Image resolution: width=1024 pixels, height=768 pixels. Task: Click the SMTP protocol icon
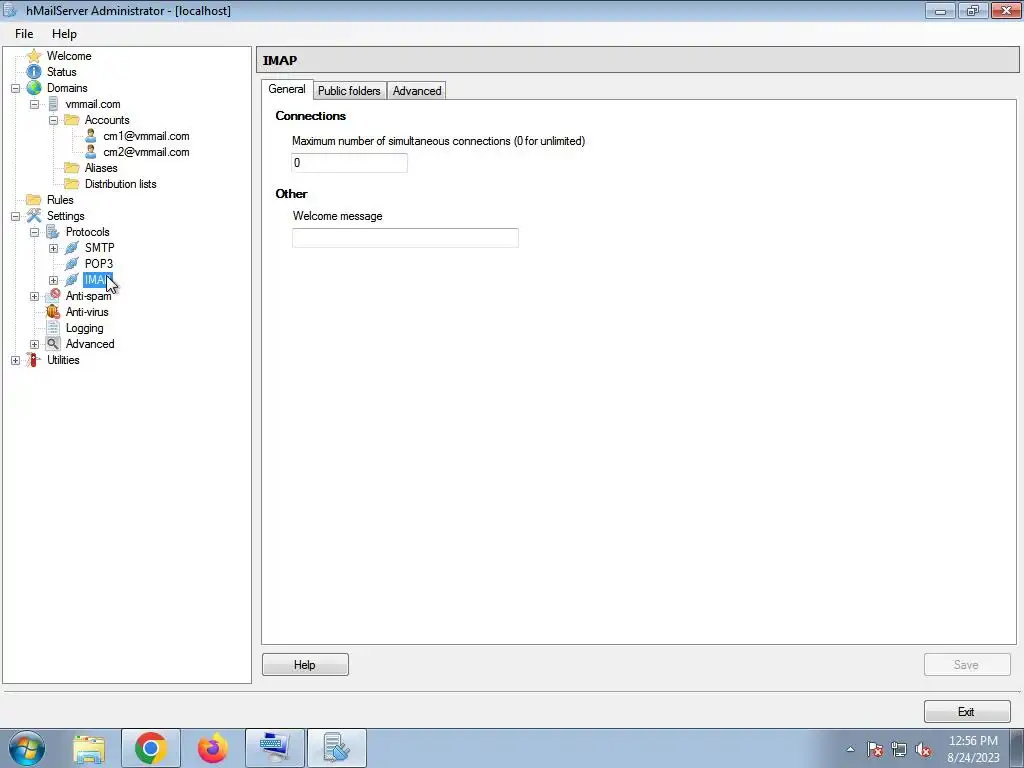(72, 248)
